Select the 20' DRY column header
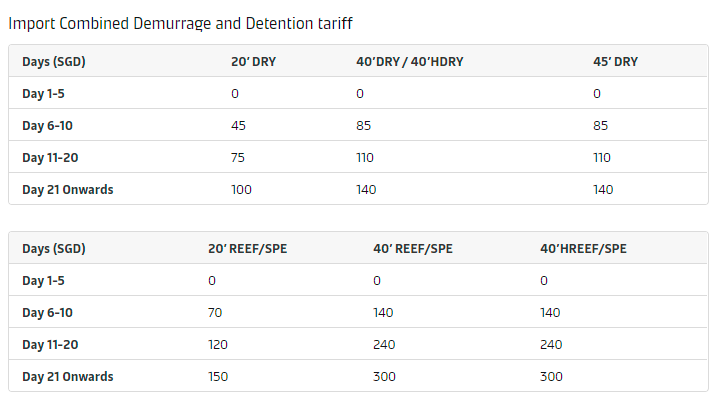719x403 pixels. click(x=254, y=61)
